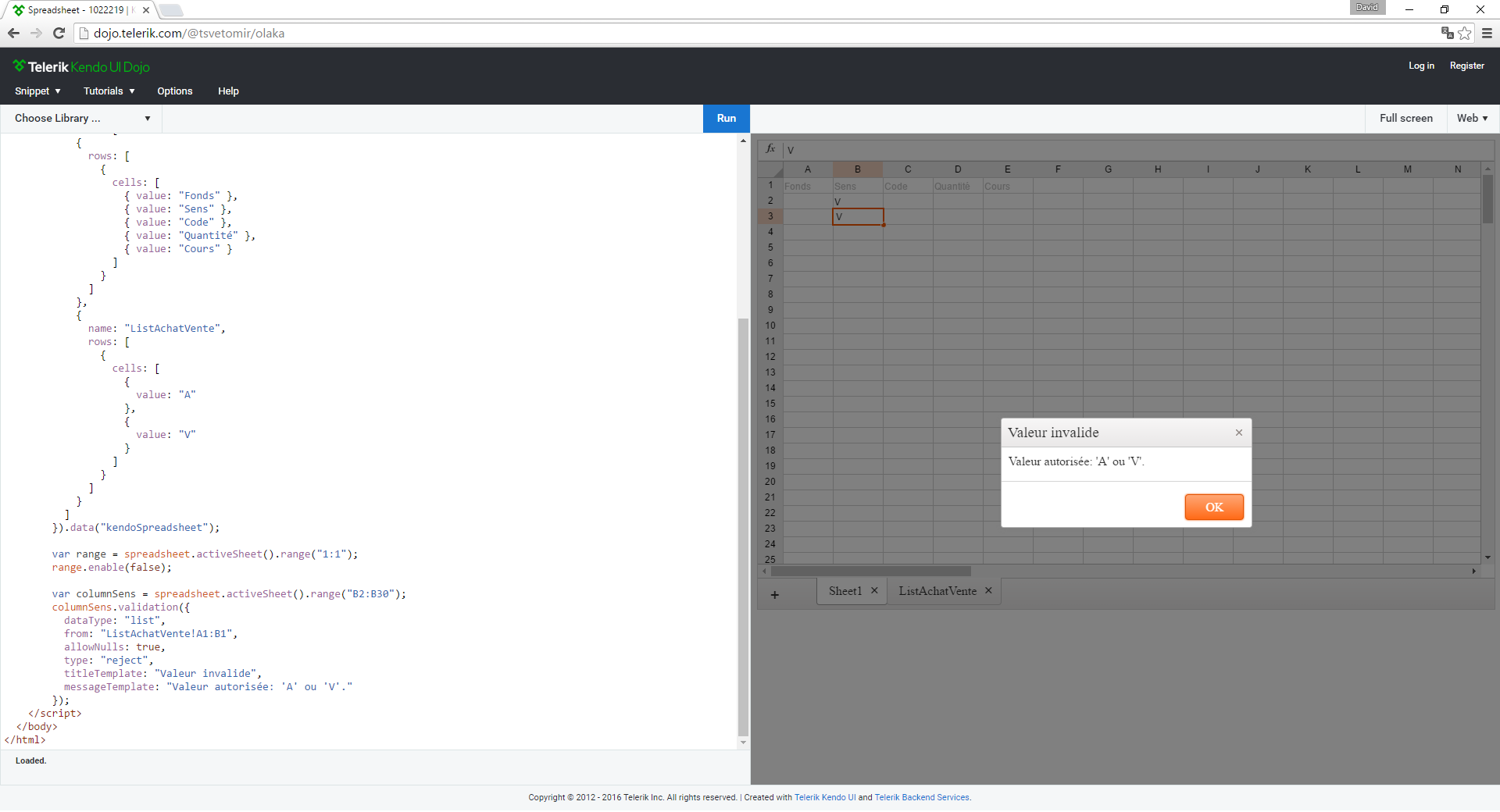The image size is (1500, 812).
Task: Bookmark this page with the star icon
Action: pos(1465,33)
